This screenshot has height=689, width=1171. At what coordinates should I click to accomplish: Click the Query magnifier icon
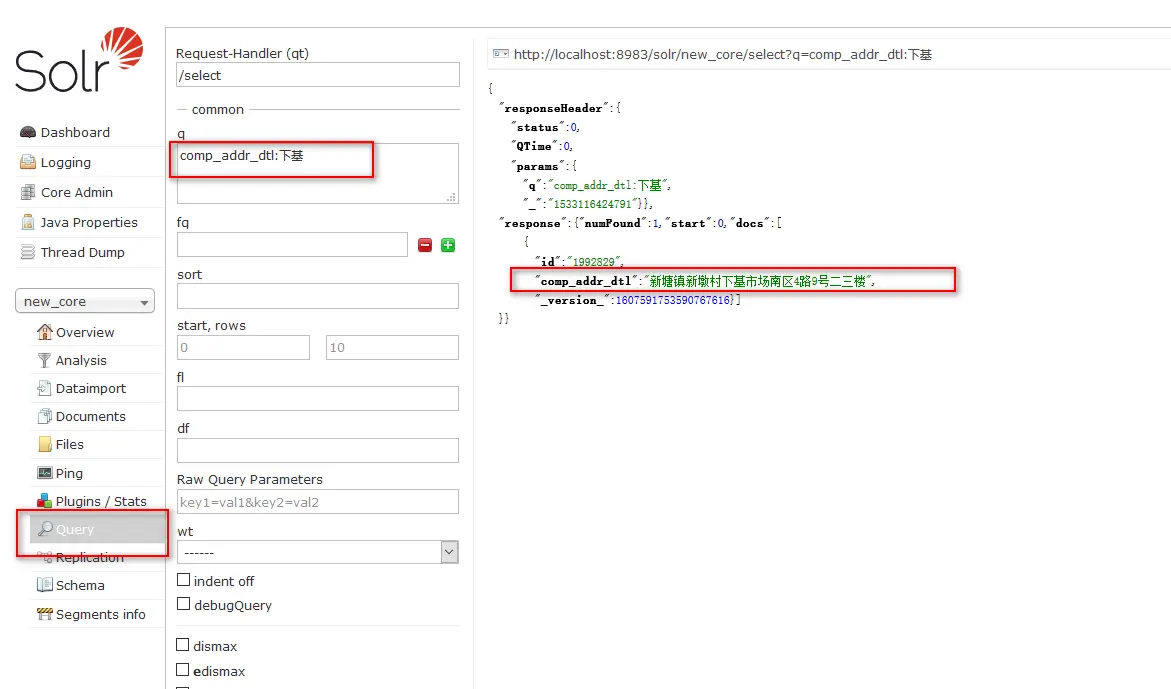[45, 529]
